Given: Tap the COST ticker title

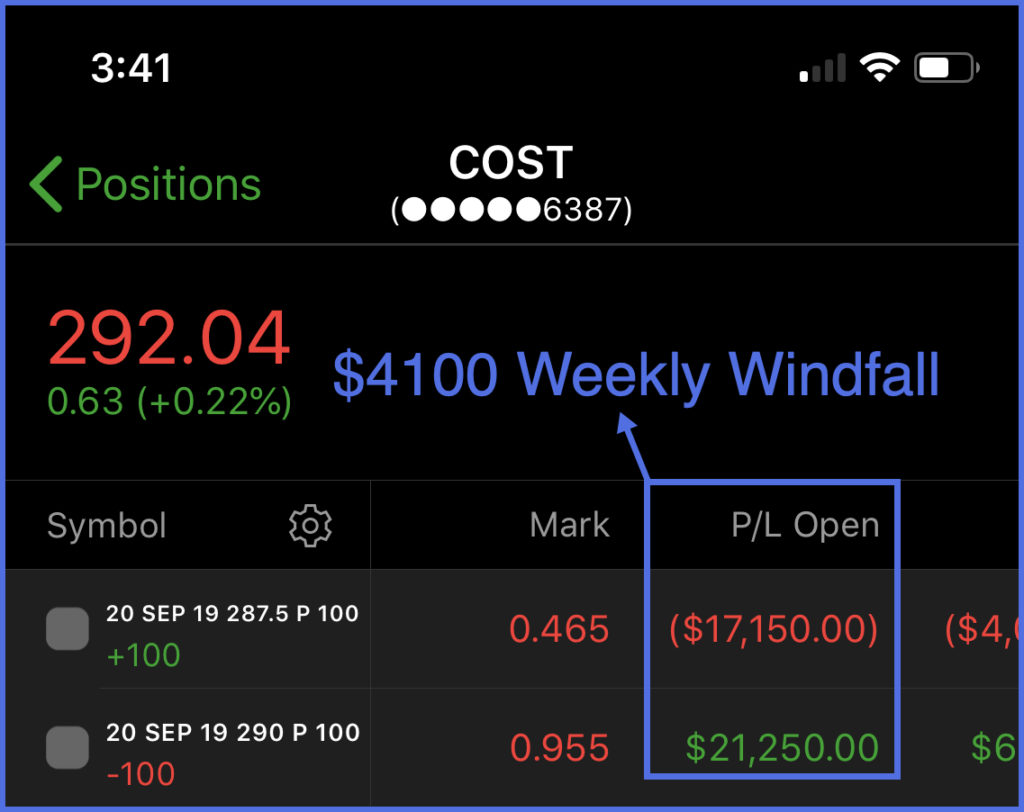Looking at the screenshot, I should pos(510,163).
